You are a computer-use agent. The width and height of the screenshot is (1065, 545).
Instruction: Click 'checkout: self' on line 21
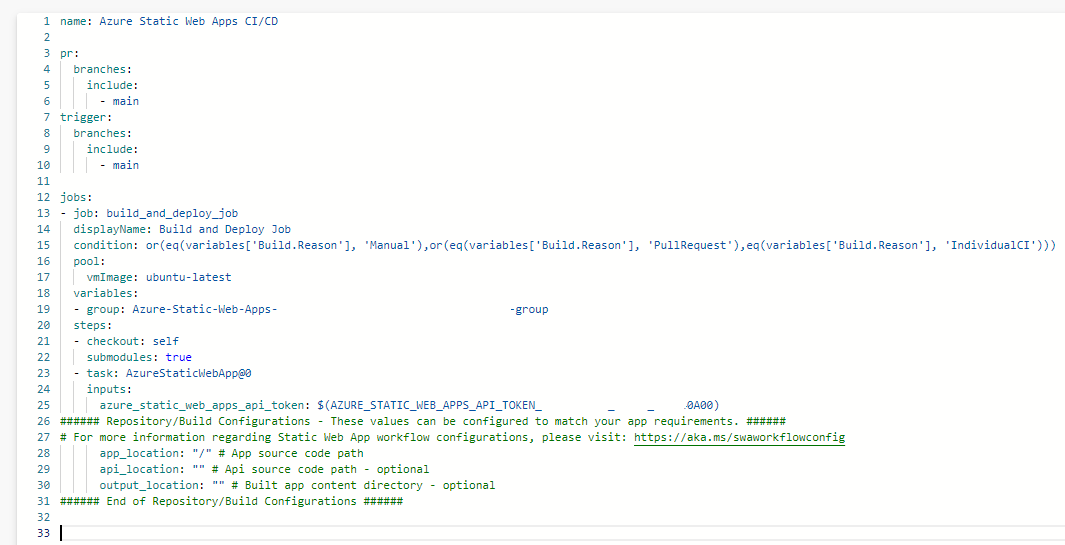[x=132, y=341]
